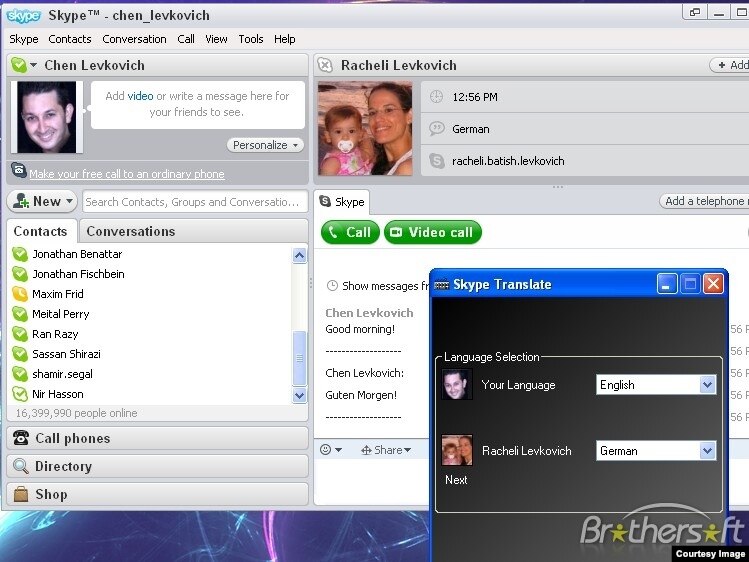The image size is (749, 562).
Task: Click Jonathan Benattar's status icon
Action: coord(20,254)
